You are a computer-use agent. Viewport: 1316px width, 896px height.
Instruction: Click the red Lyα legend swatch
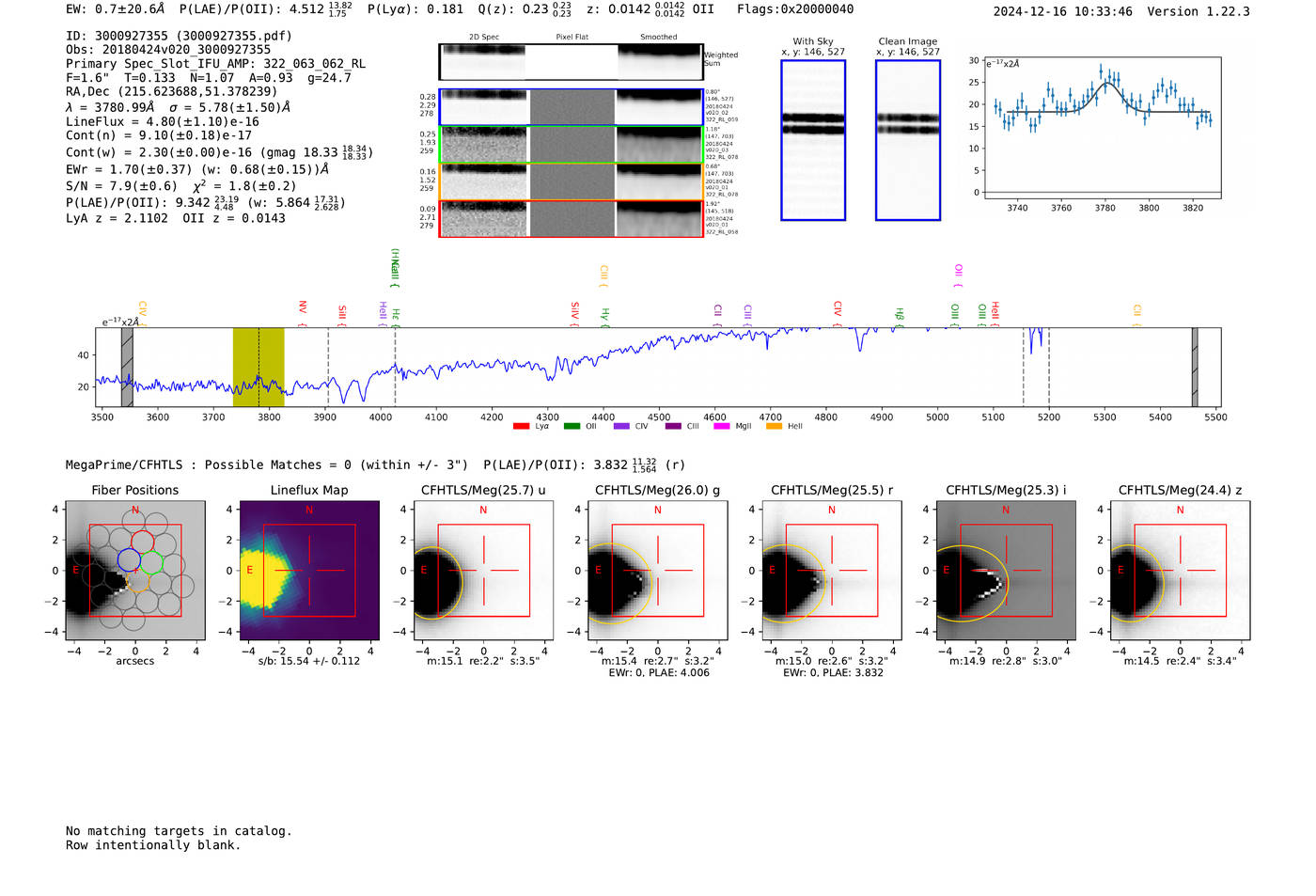[521, 427]
